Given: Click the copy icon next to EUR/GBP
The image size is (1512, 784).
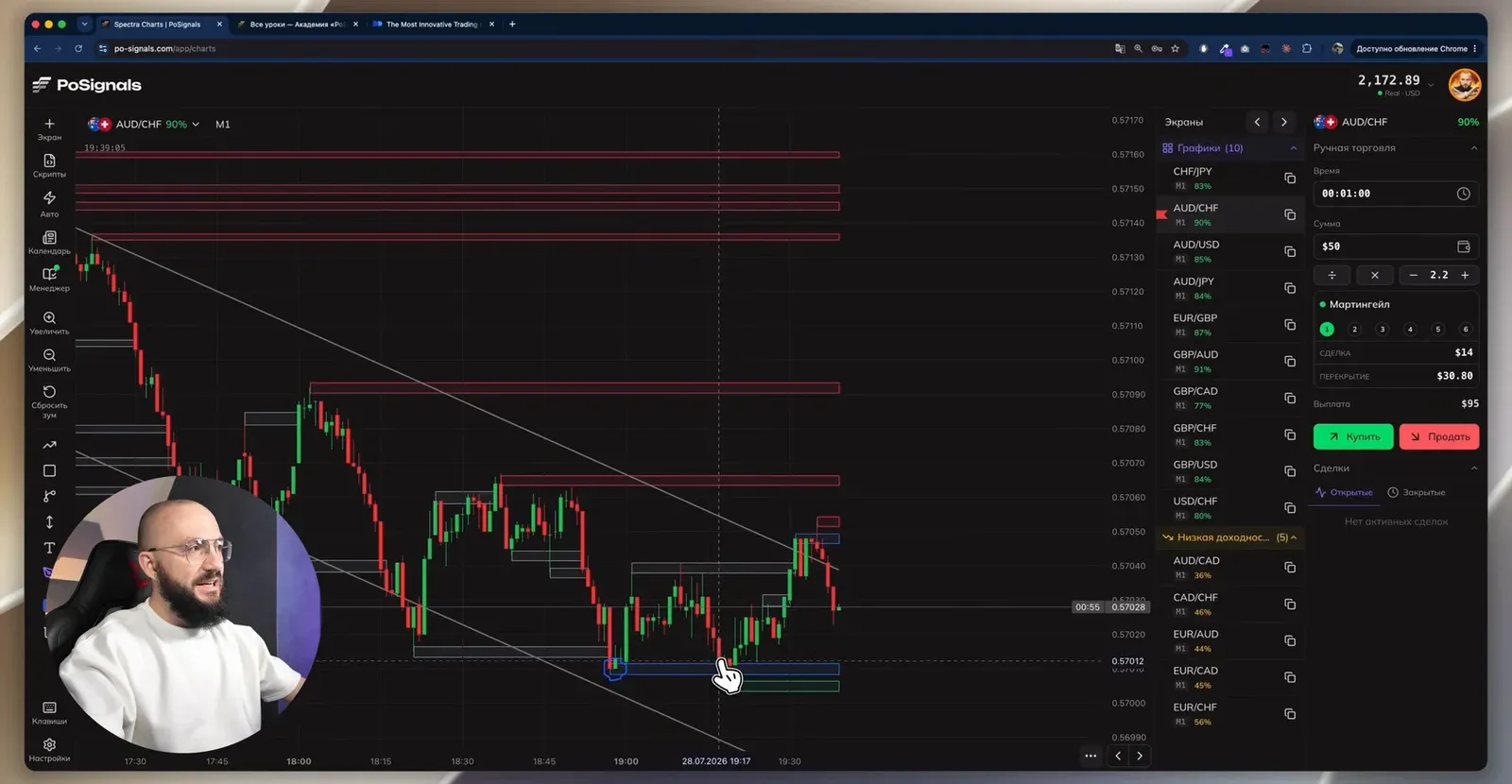Looking at the screenshot, I should pyautogui.click(x=1290, y=325).
